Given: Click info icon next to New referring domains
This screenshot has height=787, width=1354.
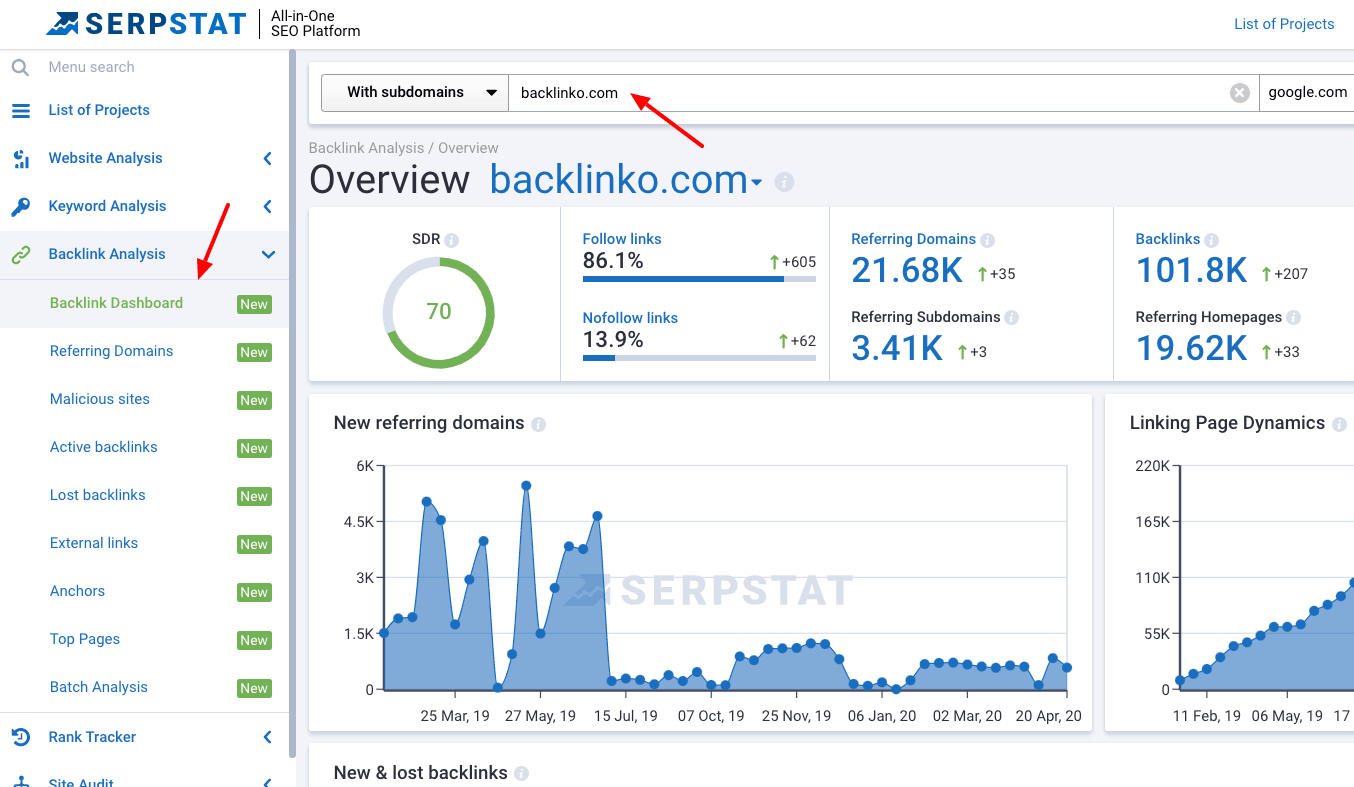Looking at the screenshot, I should pyautogui.click(x=538, y=424).
